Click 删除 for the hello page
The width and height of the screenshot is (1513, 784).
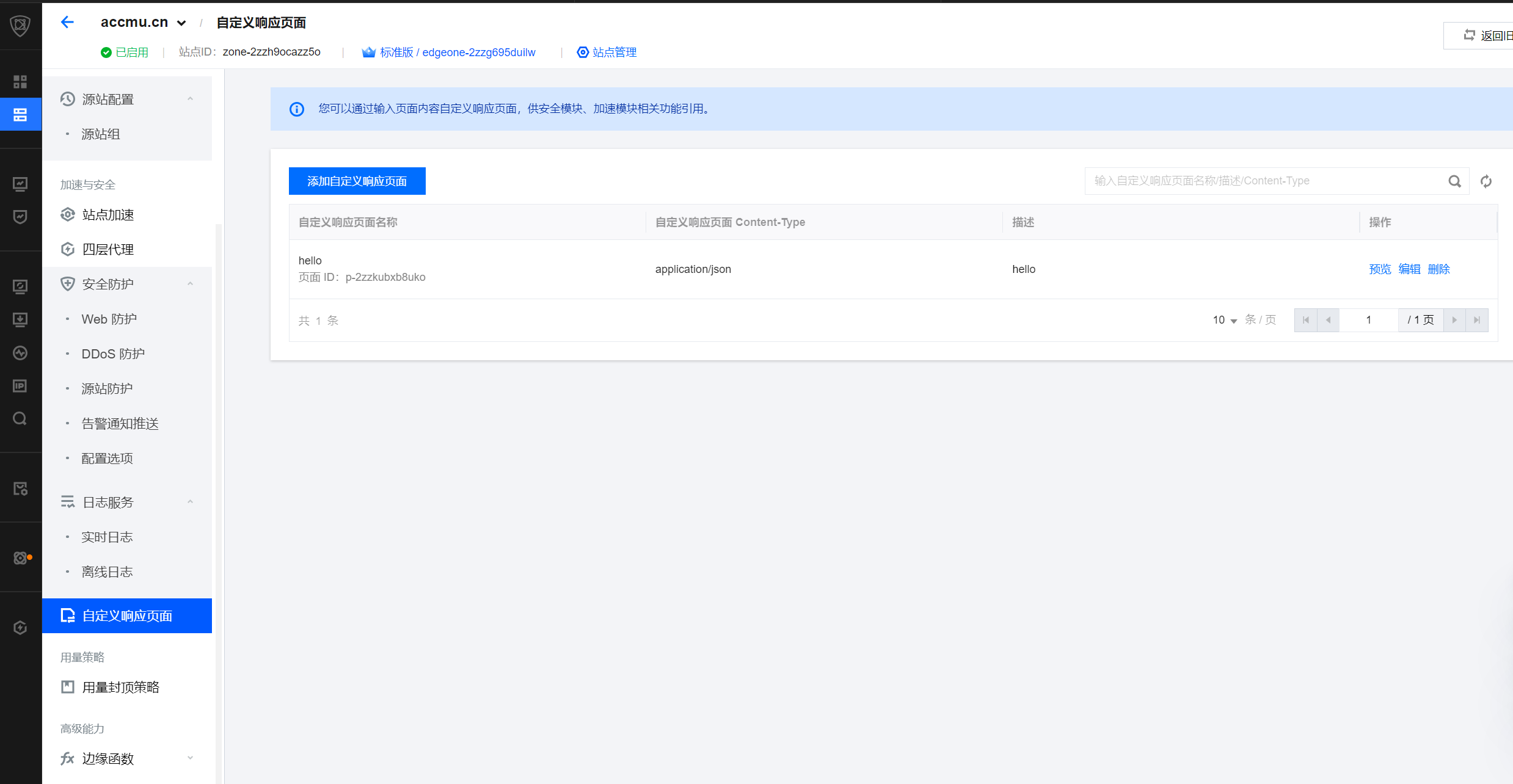pyautogui.click(x=1438, y=269)
